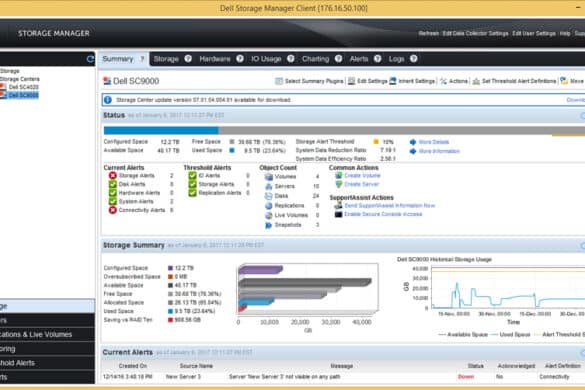Click the green Disk Alerts status icon
Screen dimensions: 585x390
coord(113,184)
